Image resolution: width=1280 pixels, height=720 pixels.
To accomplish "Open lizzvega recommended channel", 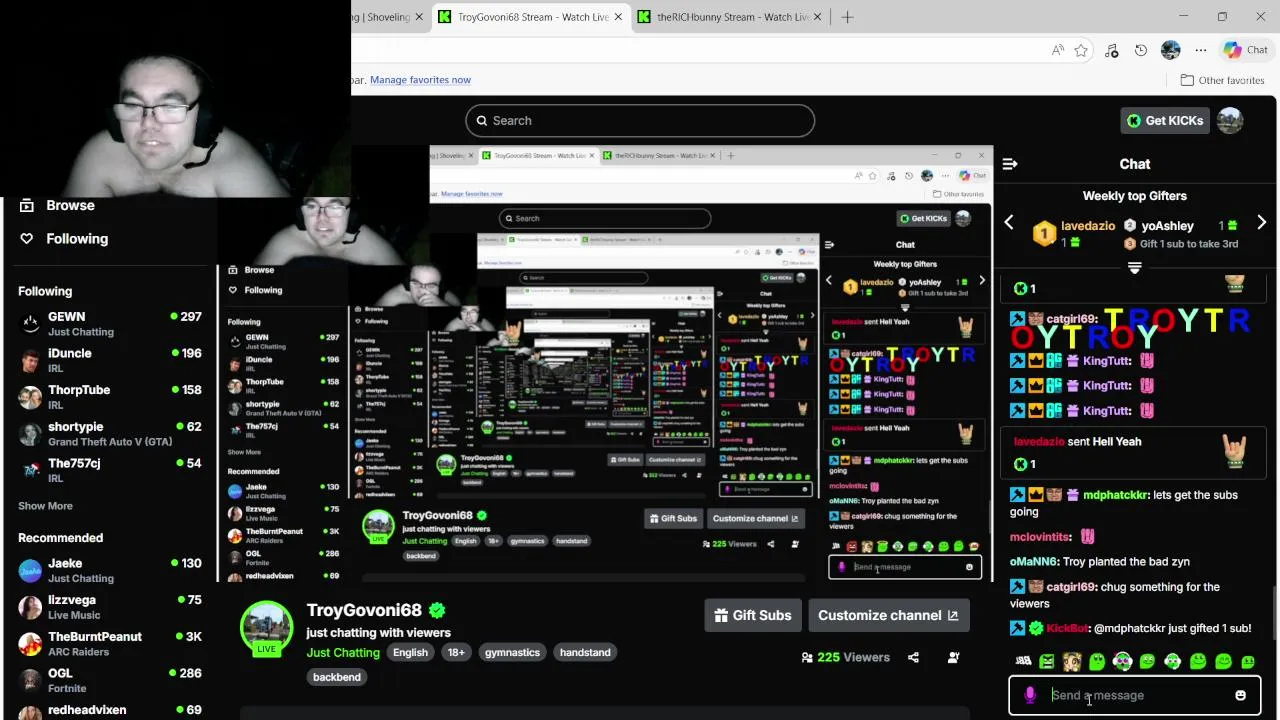I will coord(110,607).
